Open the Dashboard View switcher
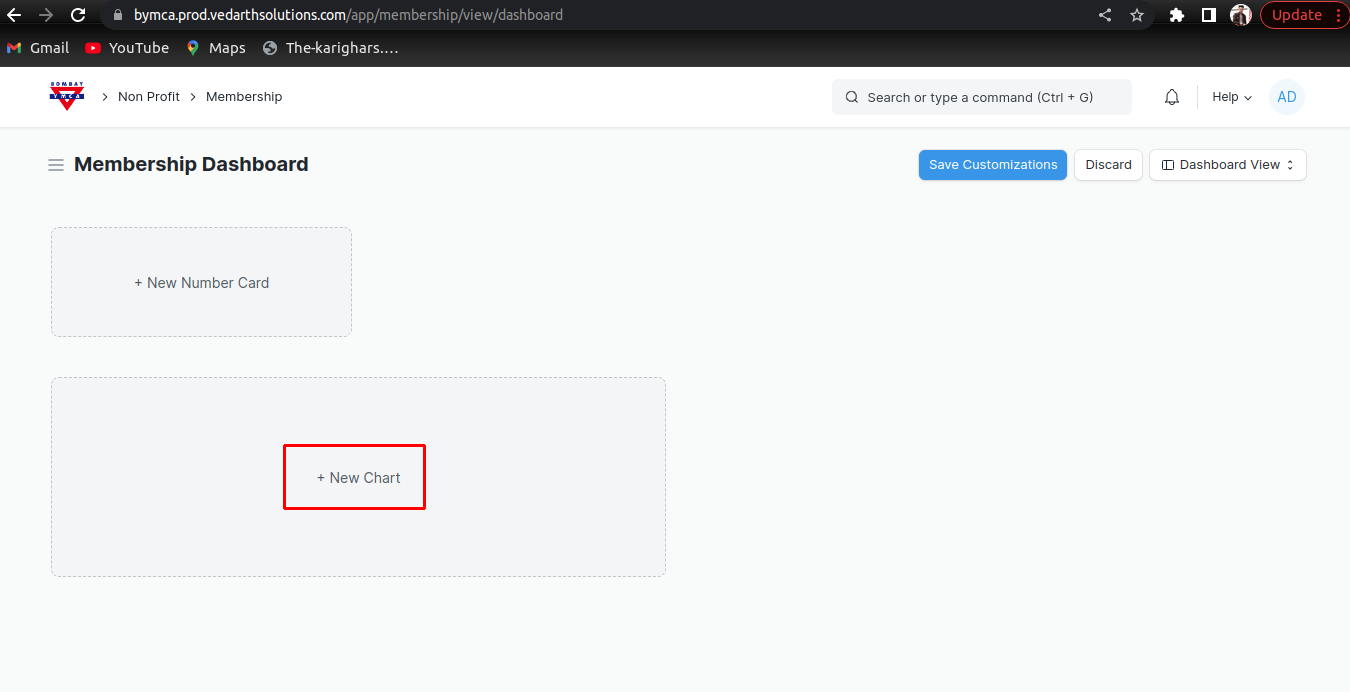 [x=1227, y=165]
